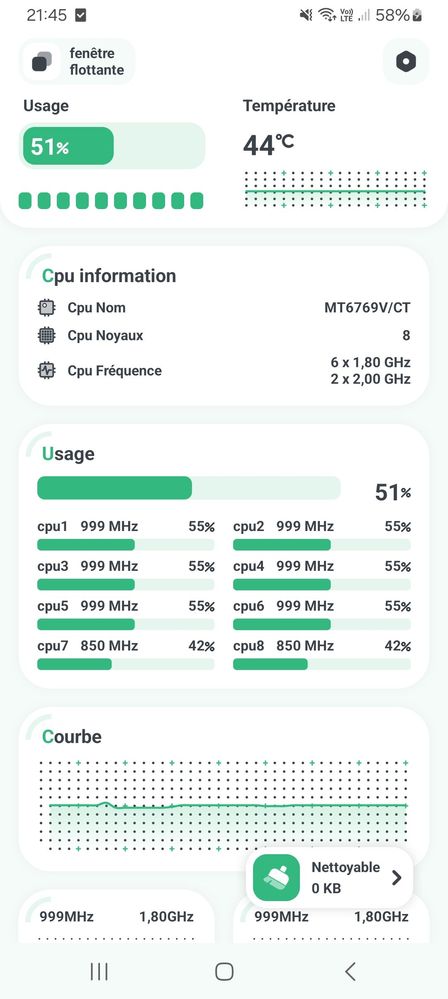Open Android recent apps navigation button
448x999 pixels.
point(99,971)
